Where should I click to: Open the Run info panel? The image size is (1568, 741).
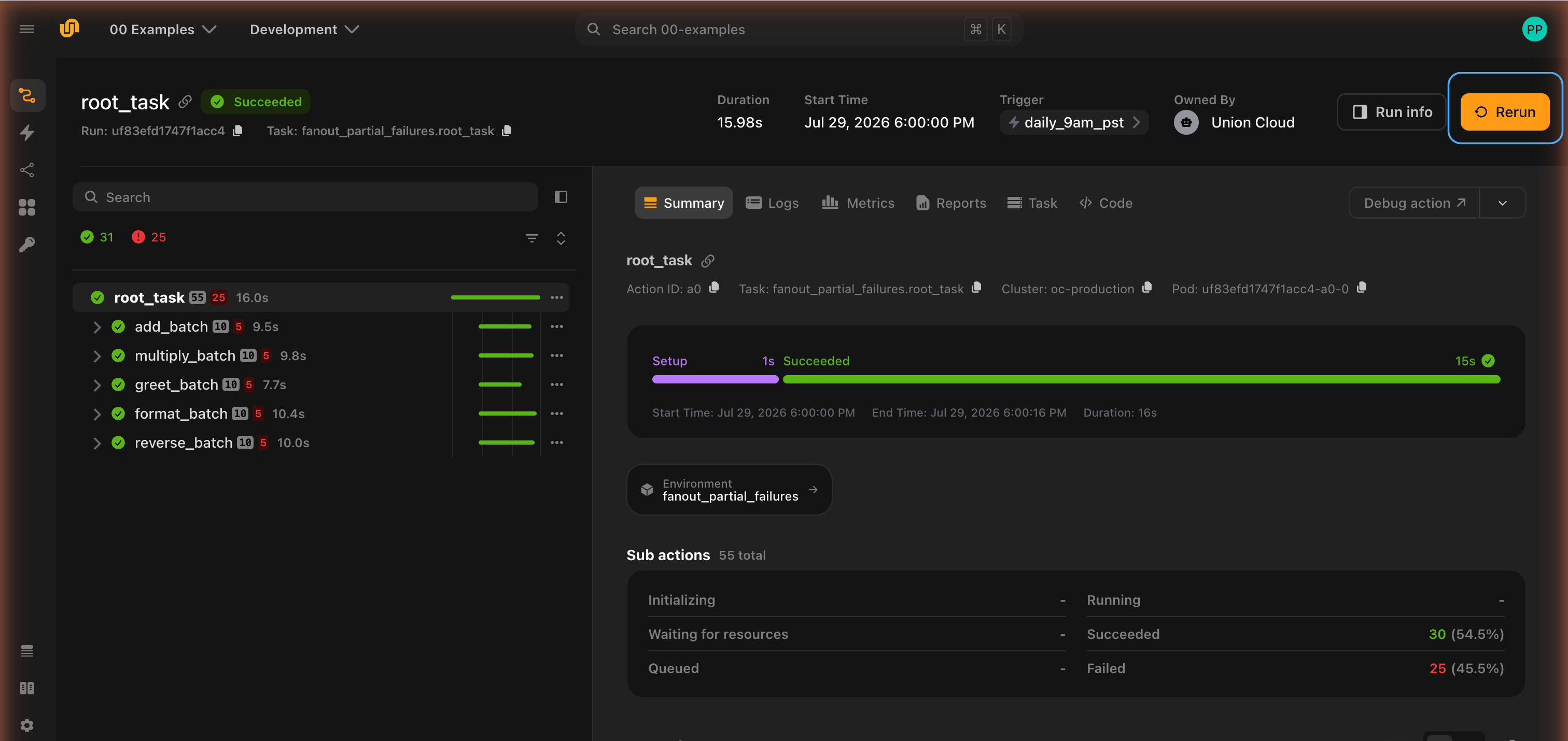[1392, 112]
